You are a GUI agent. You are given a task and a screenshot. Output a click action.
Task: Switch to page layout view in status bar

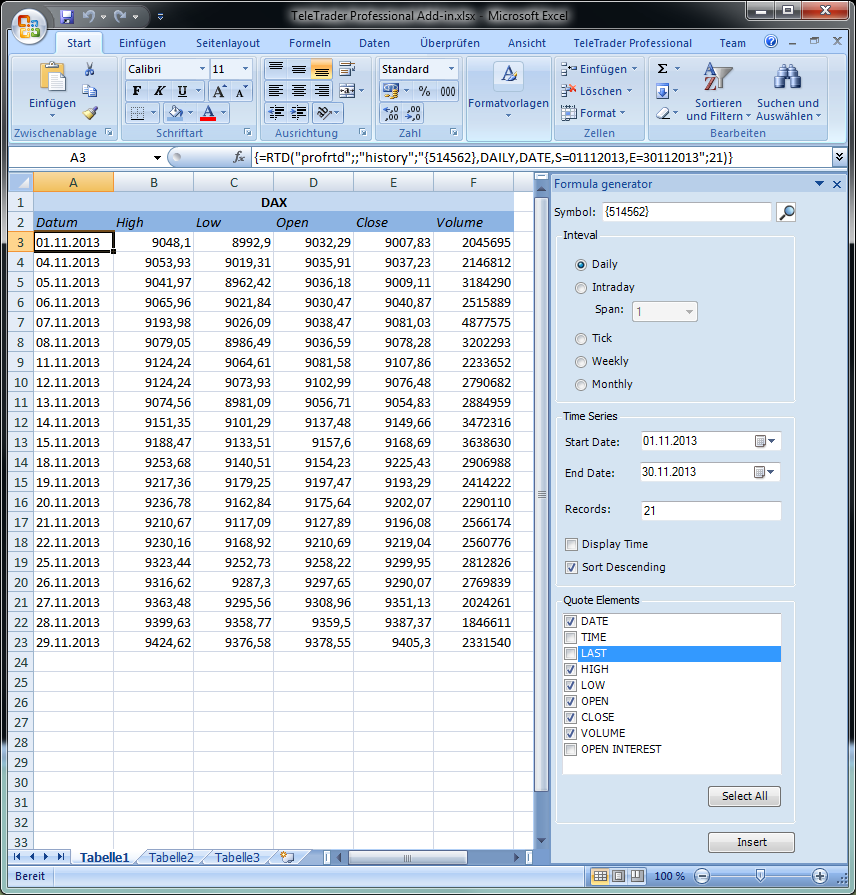pos(618,876)
